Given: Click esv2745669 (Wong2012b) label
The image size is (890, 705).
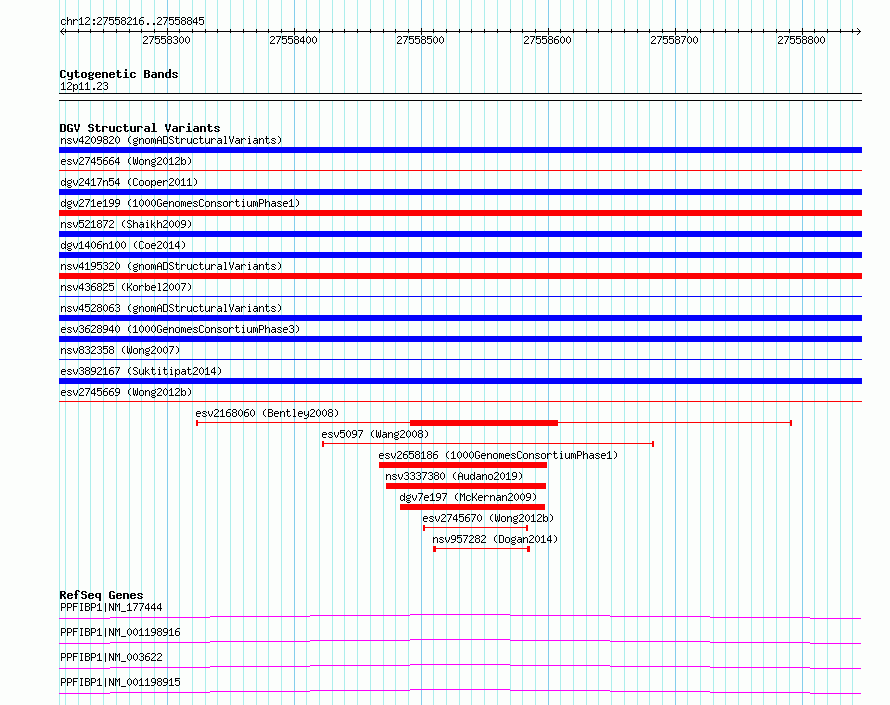Looking at the screenshot, I should coord(126,392).
